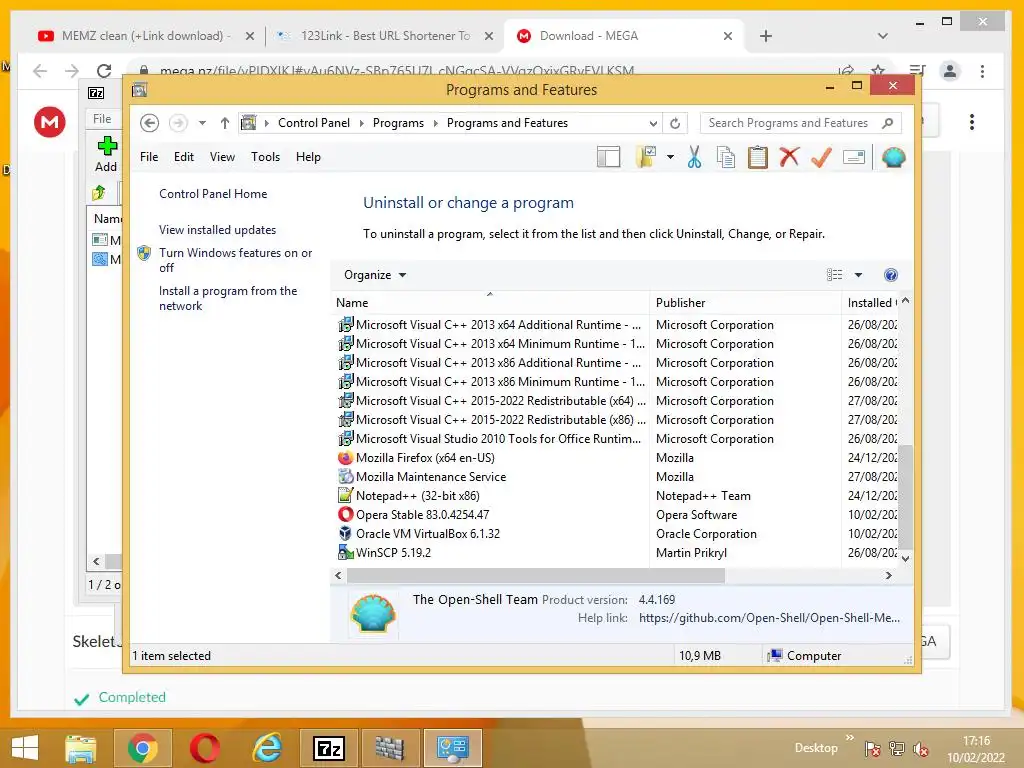Select Oracle VM VirtualBox 6.1.32 entry
Image resolution: width=1024 pixels, height=768 pixels.
pos(427,534)
